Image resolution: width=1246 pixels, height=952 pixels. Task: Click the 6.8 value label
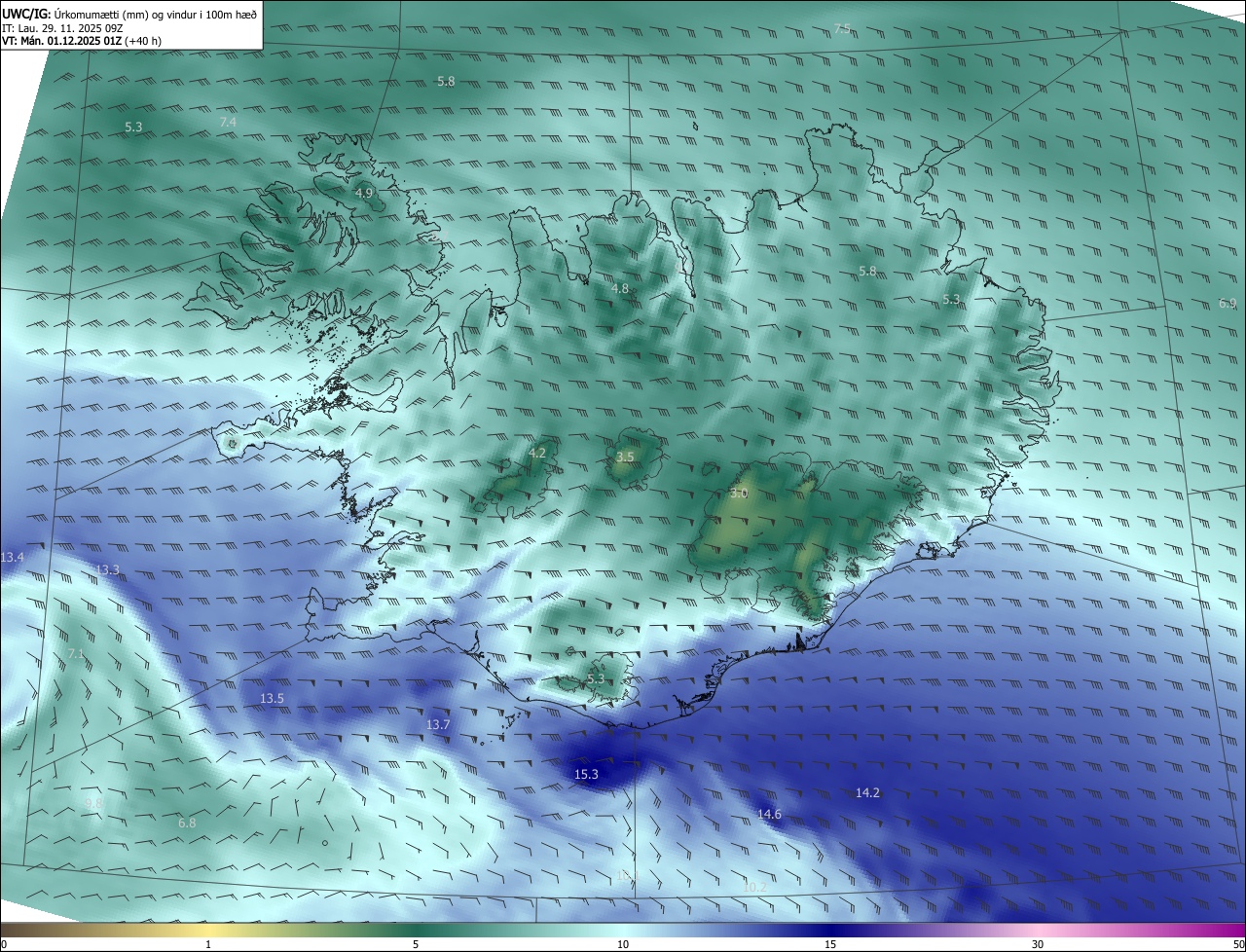click(x=187, y=824)
